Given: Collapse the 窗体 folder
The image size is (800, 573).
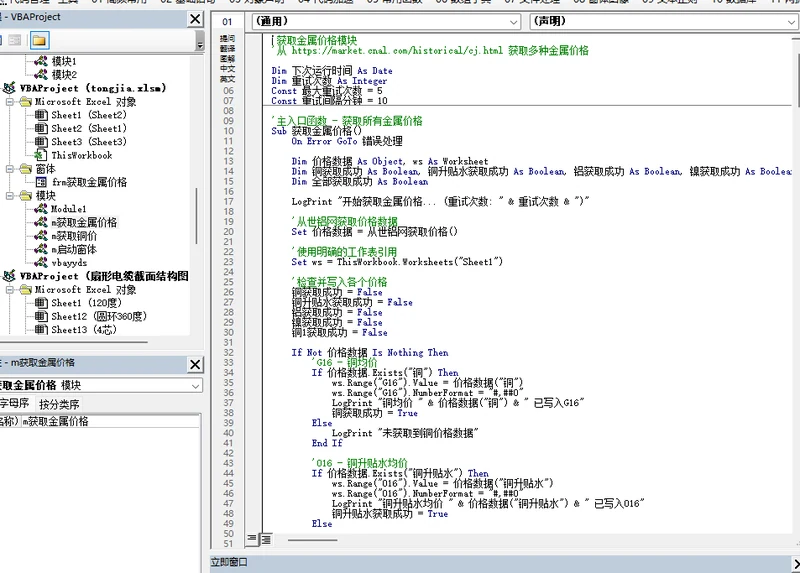Looking at the screenshot, I should pos(10,169).
